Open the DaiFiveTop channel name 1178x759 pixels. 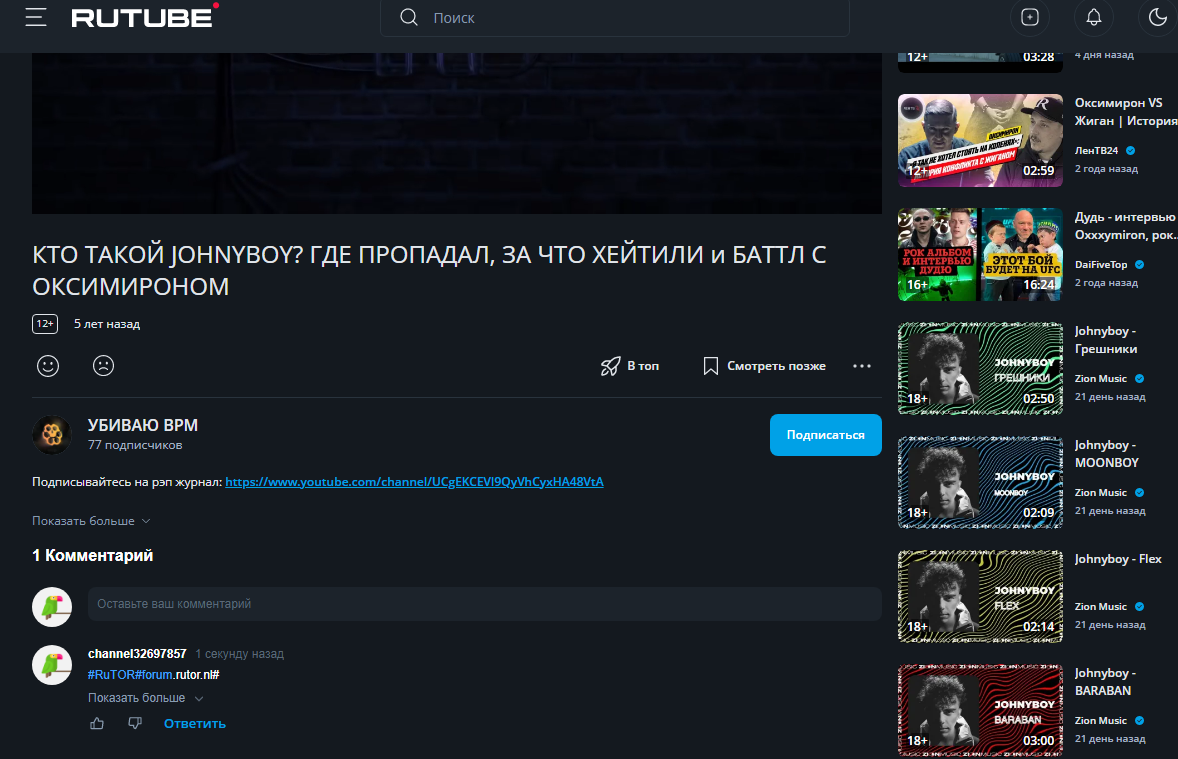1101,265
